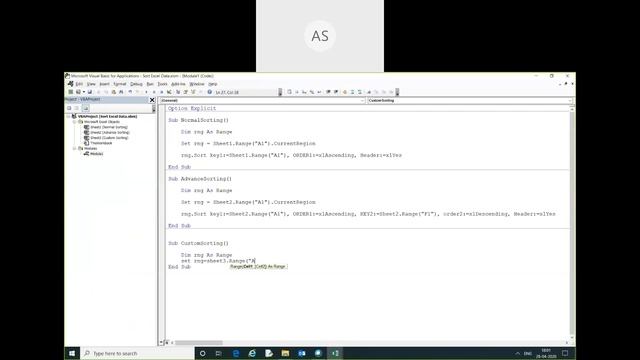Open the Tools menu

tap(162, 84)
